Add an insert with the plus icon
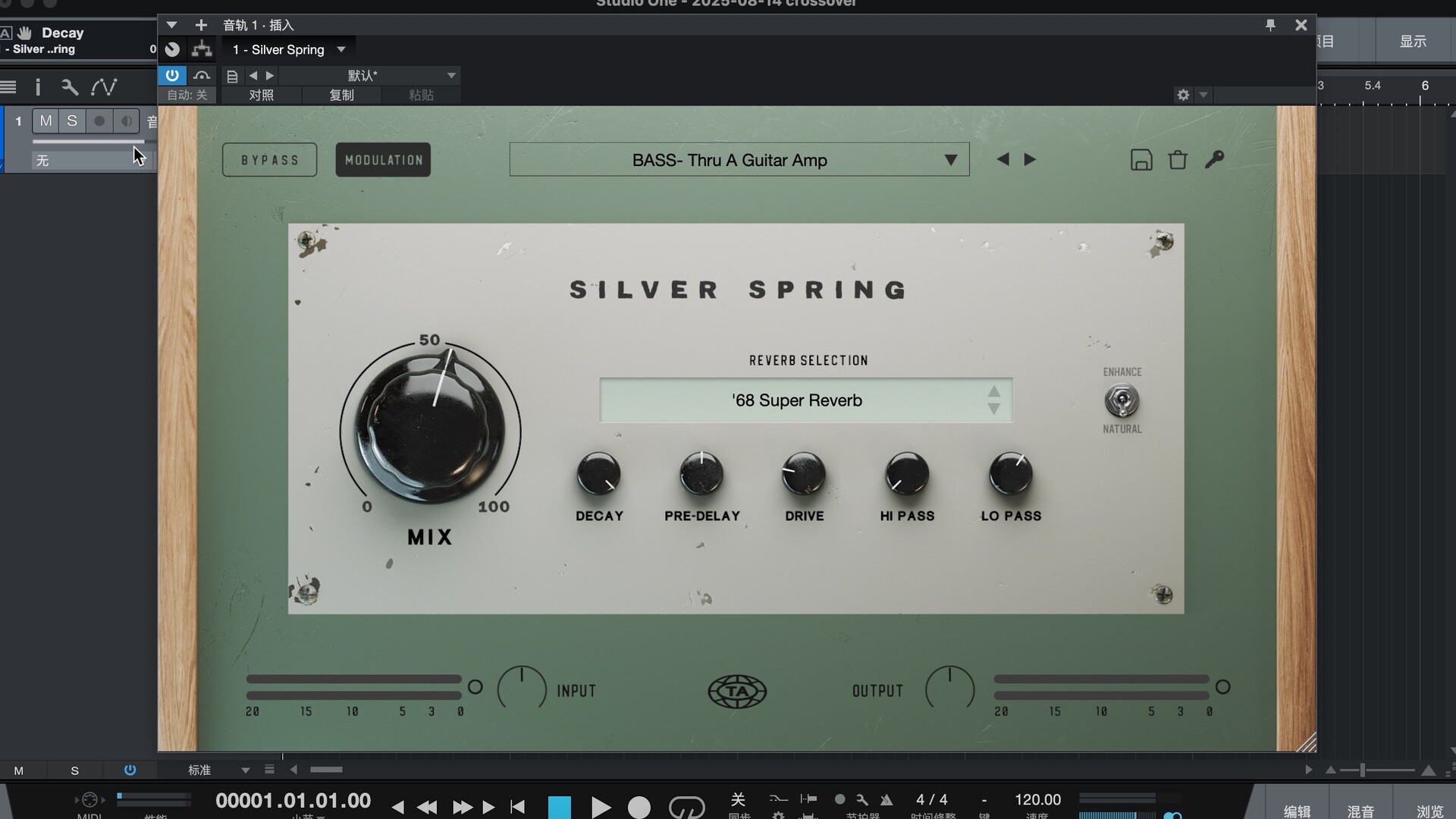 (201, 25)
